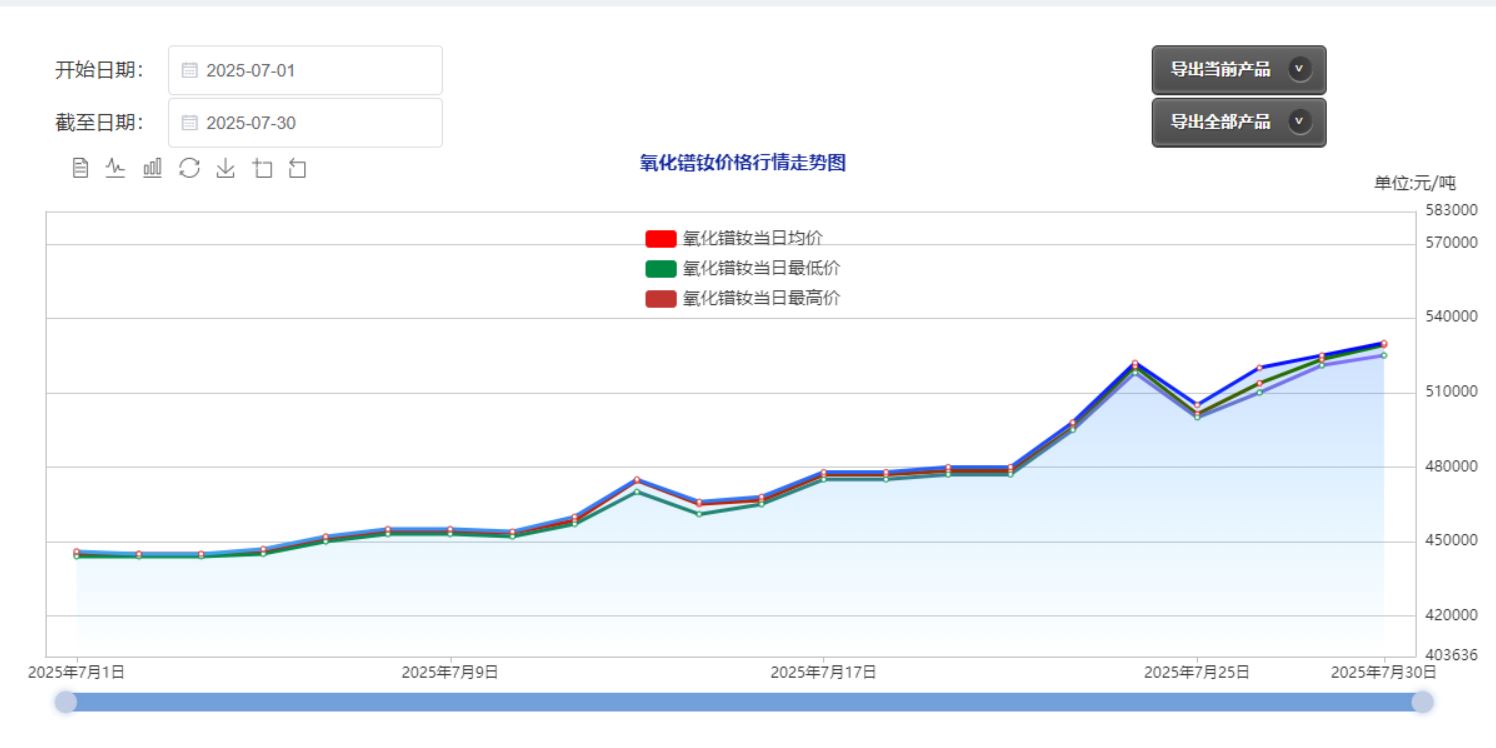
Task: Click the restore chart refresh icon
Action: click(x=189, y=168)
